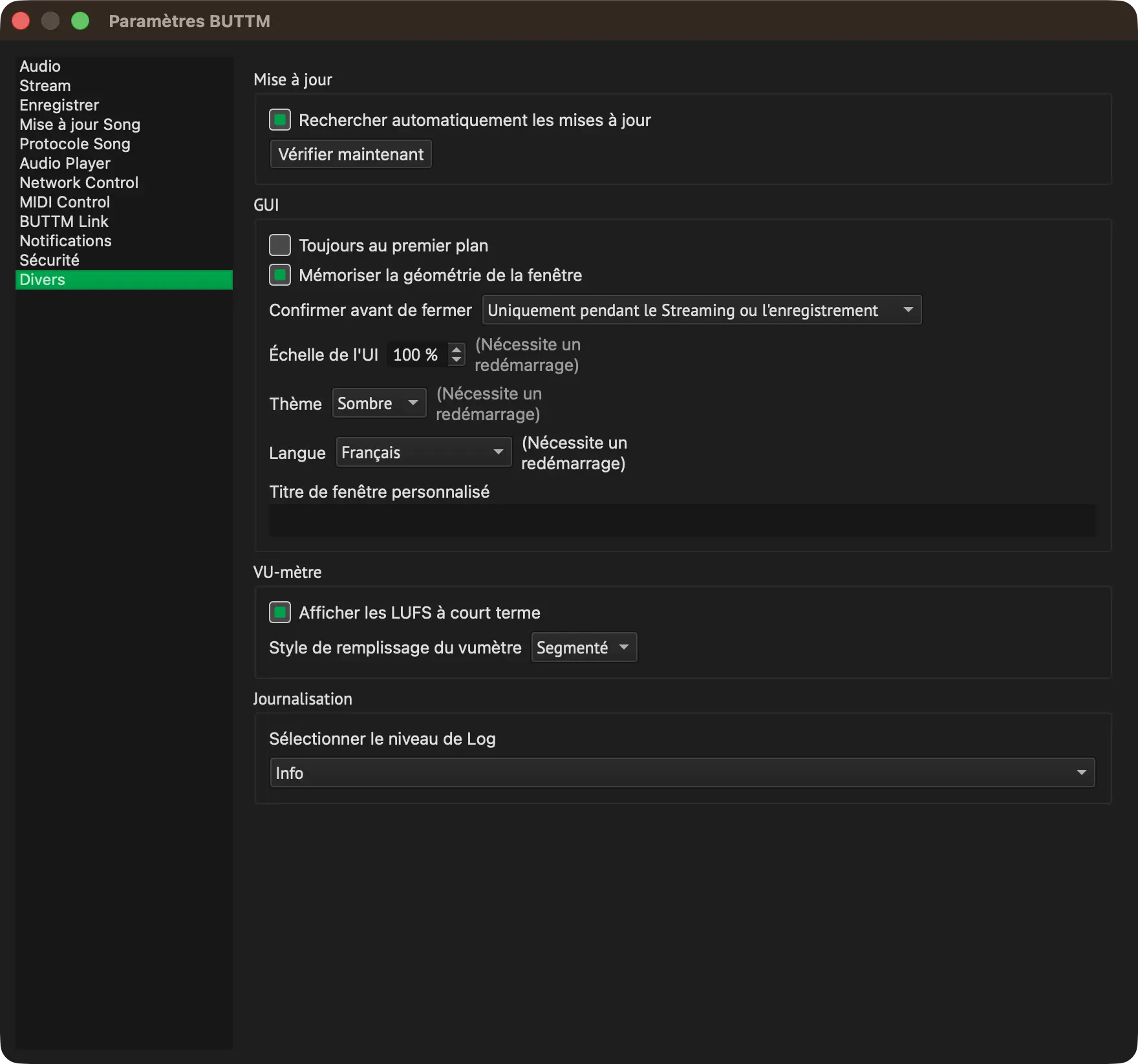This screenshot has width=1138, height=1064.
Task: Increase UI scale with the stepper up arrow
Action: pyautogui.click(x=456, y=349)
